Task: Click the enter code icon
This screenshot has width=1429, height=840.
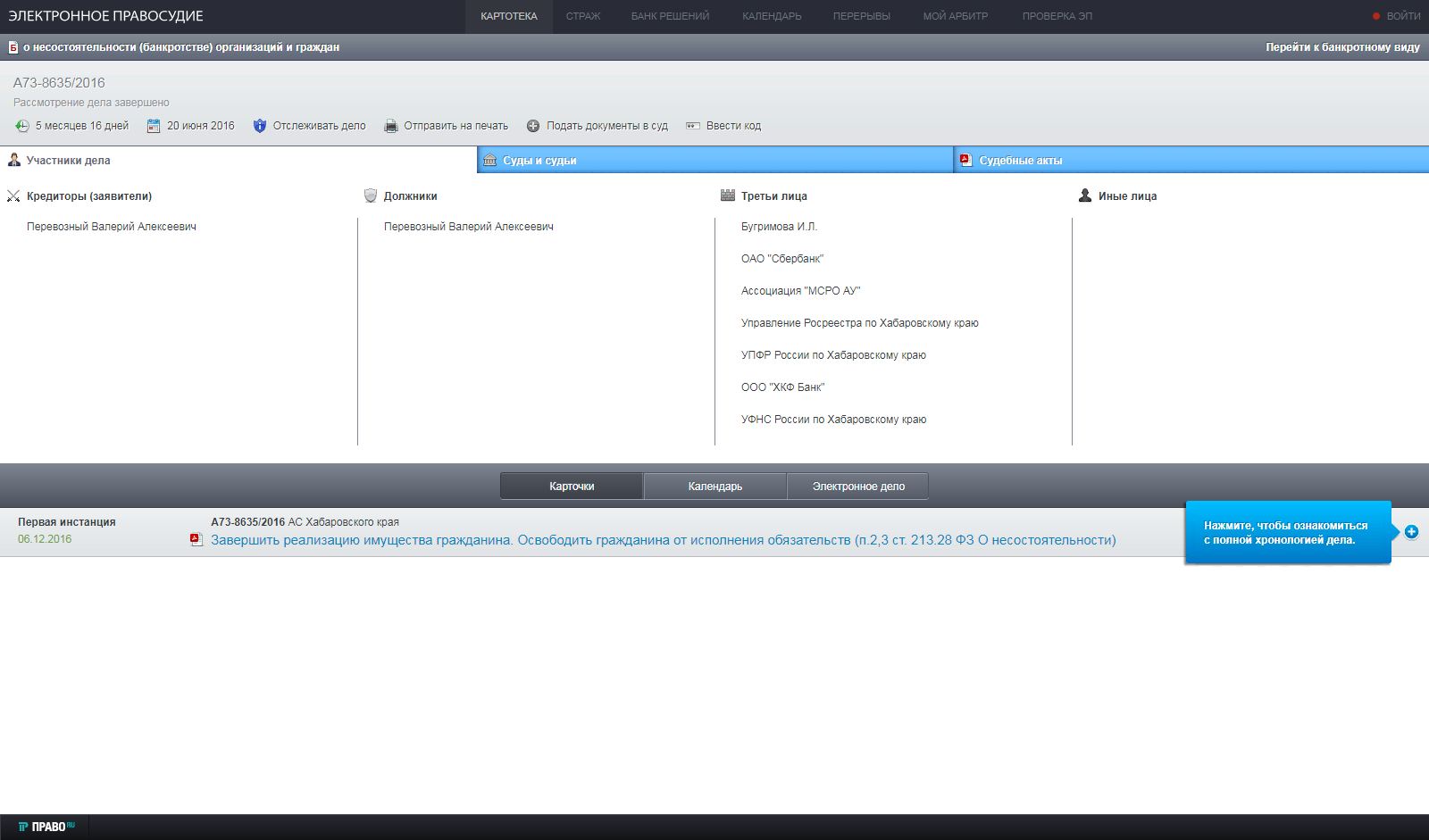Action: (x=693, y=126)
